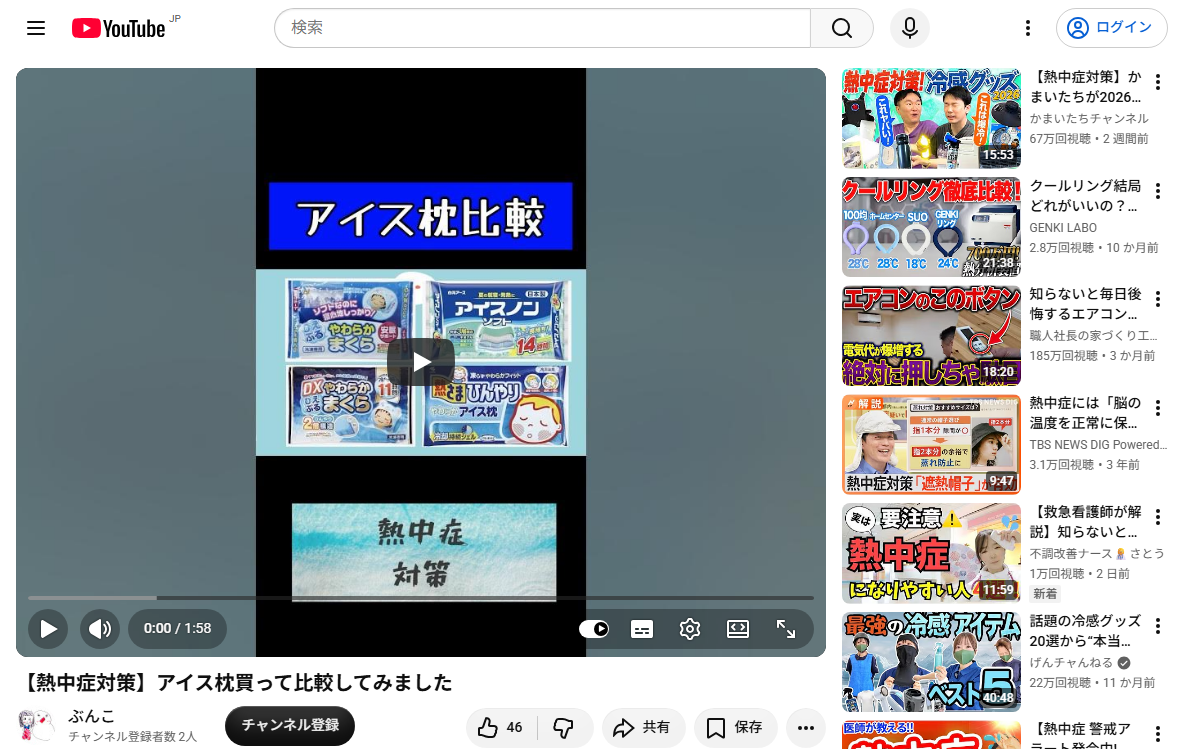Dislike the video with thumbs down
1184x749 pixels.
(564, 728)
